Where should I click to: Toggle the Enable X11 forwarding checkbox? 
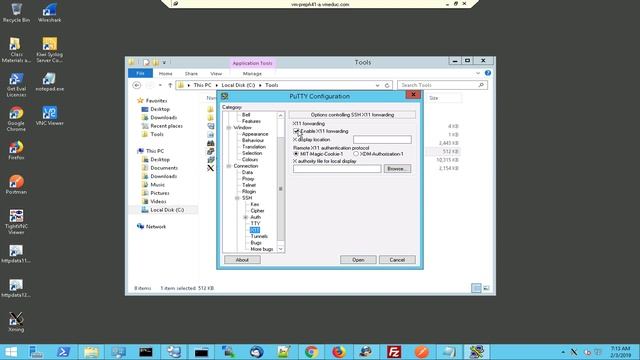click(x=296, y=131)
